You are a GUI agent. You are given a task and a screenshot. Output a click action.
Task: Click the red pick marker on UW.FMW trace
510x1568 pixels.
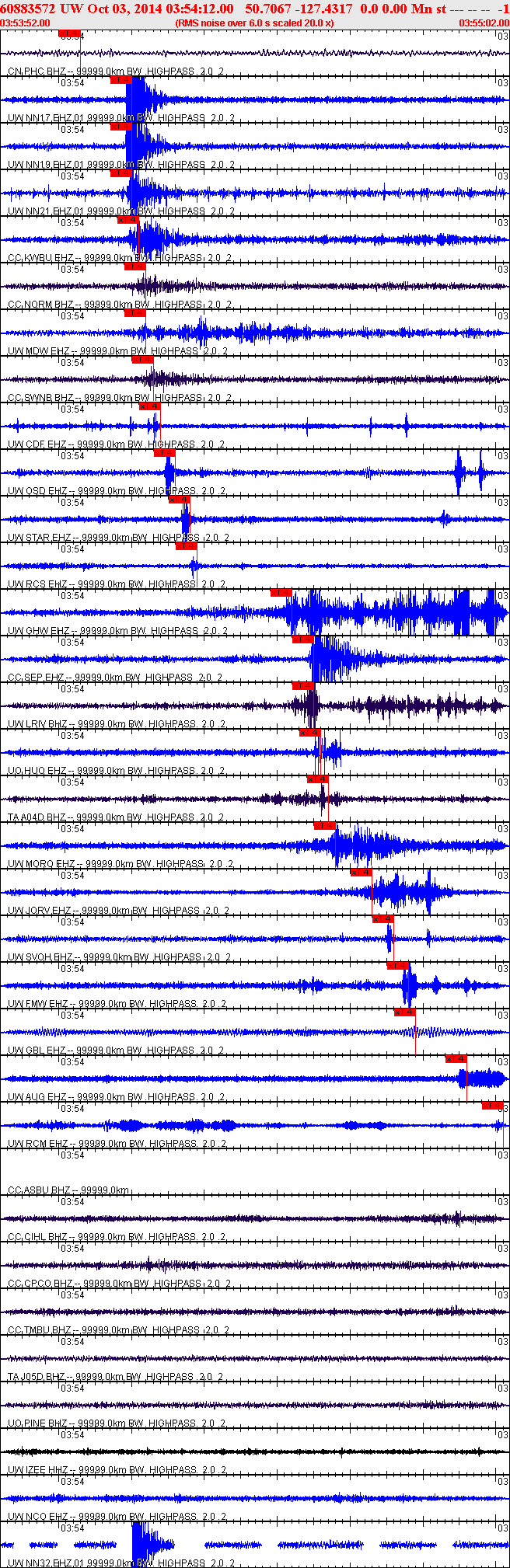point(398,966)
